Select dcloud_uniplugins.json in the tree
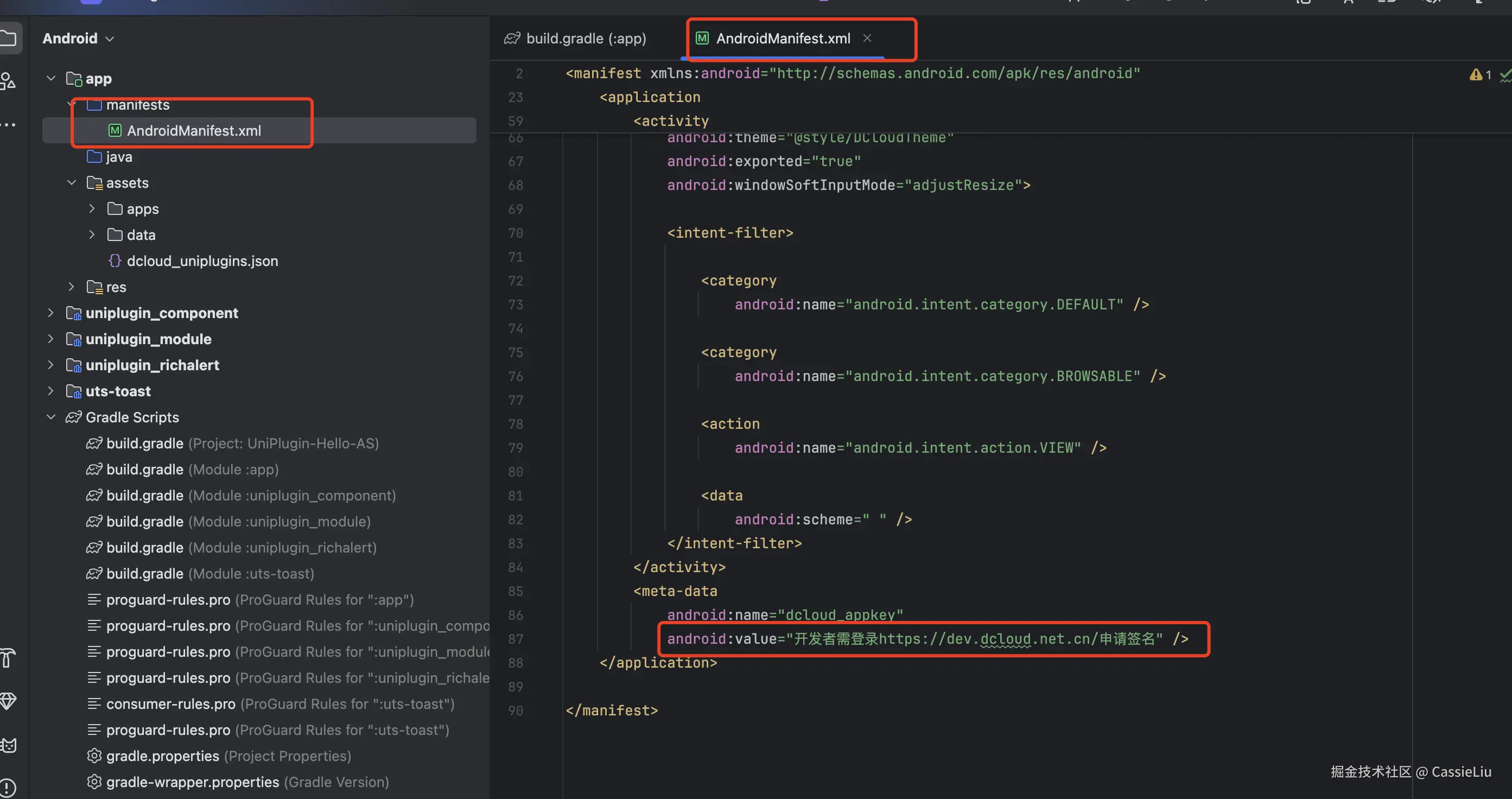Image resolution: width=1512 pixels, height=799 pixels. pyautogui.click(x=202, y=261)
